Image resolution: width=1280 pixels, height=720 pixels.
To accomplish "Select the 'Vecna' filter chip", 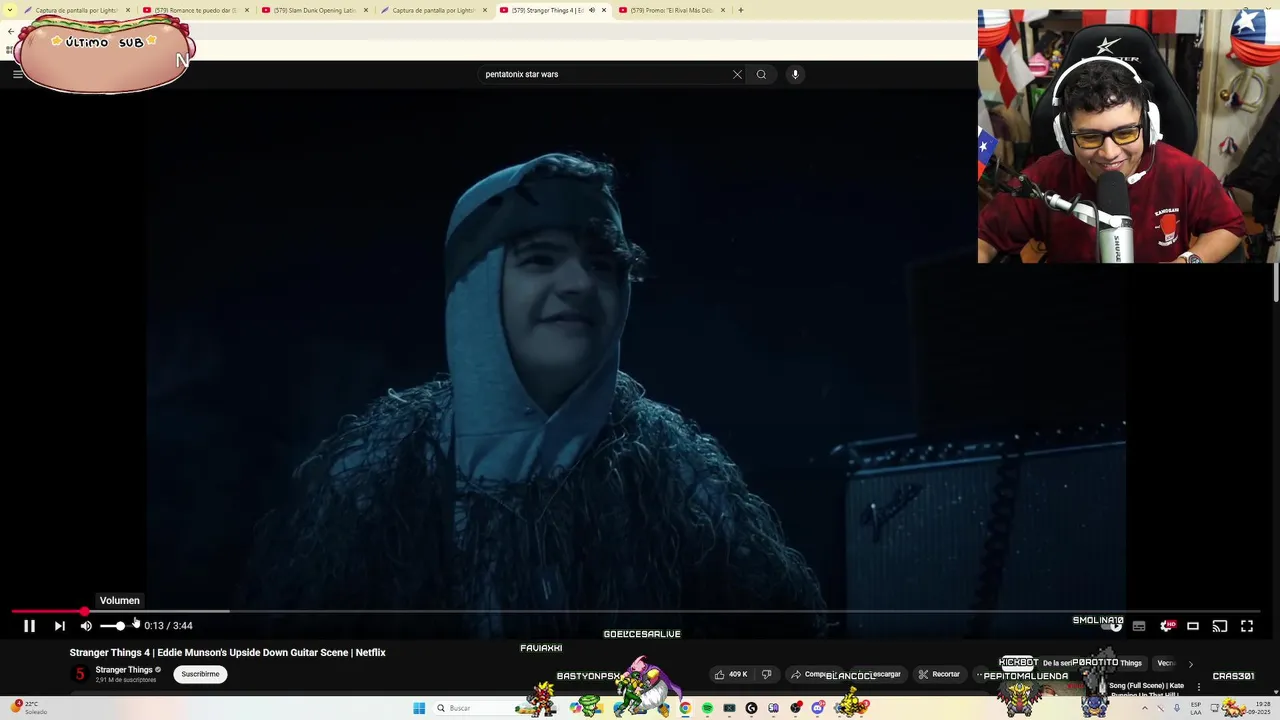I will coord(1166,663).
